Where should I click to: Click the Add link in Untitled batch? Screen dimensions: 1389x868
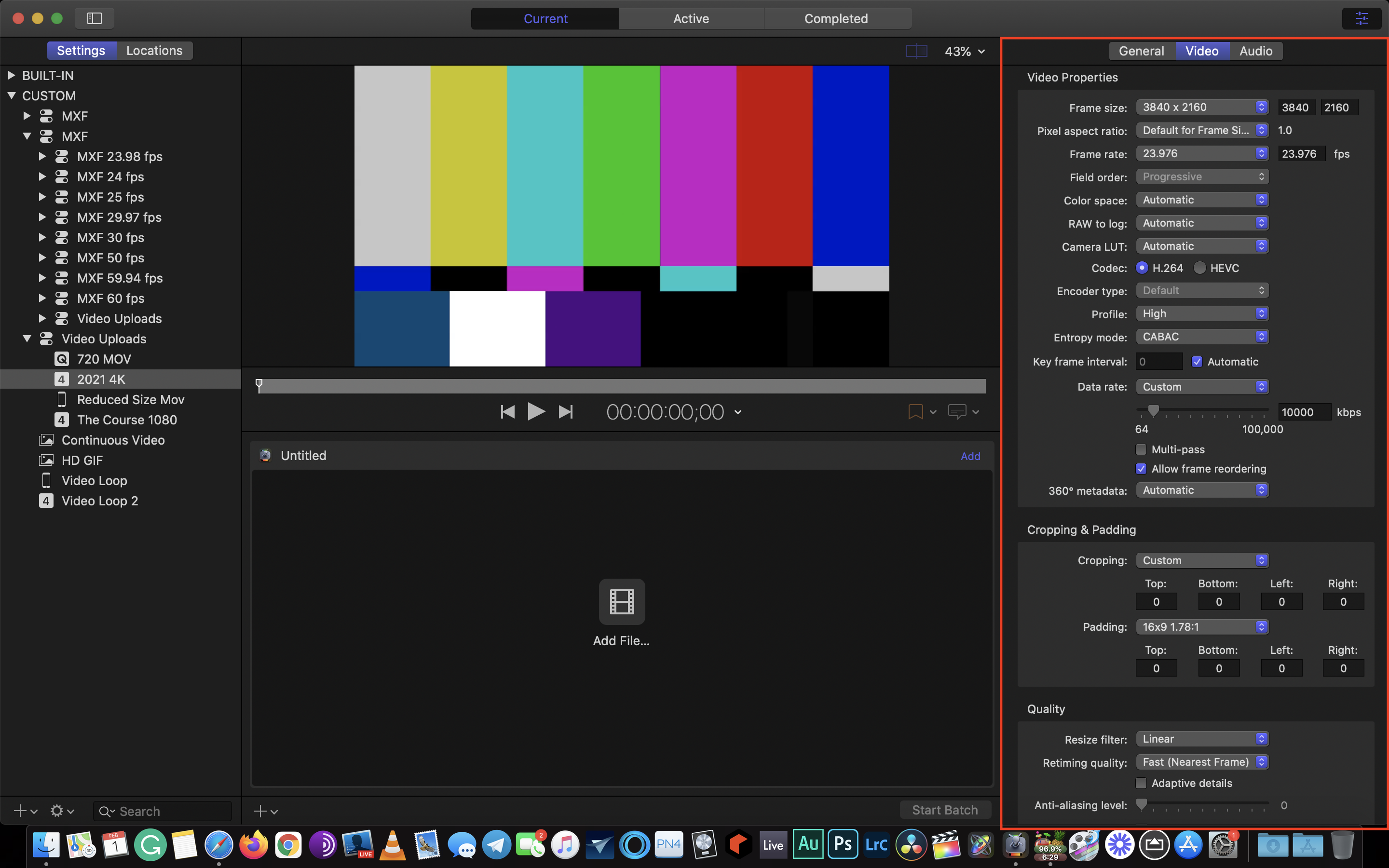[x=970, y=456]
